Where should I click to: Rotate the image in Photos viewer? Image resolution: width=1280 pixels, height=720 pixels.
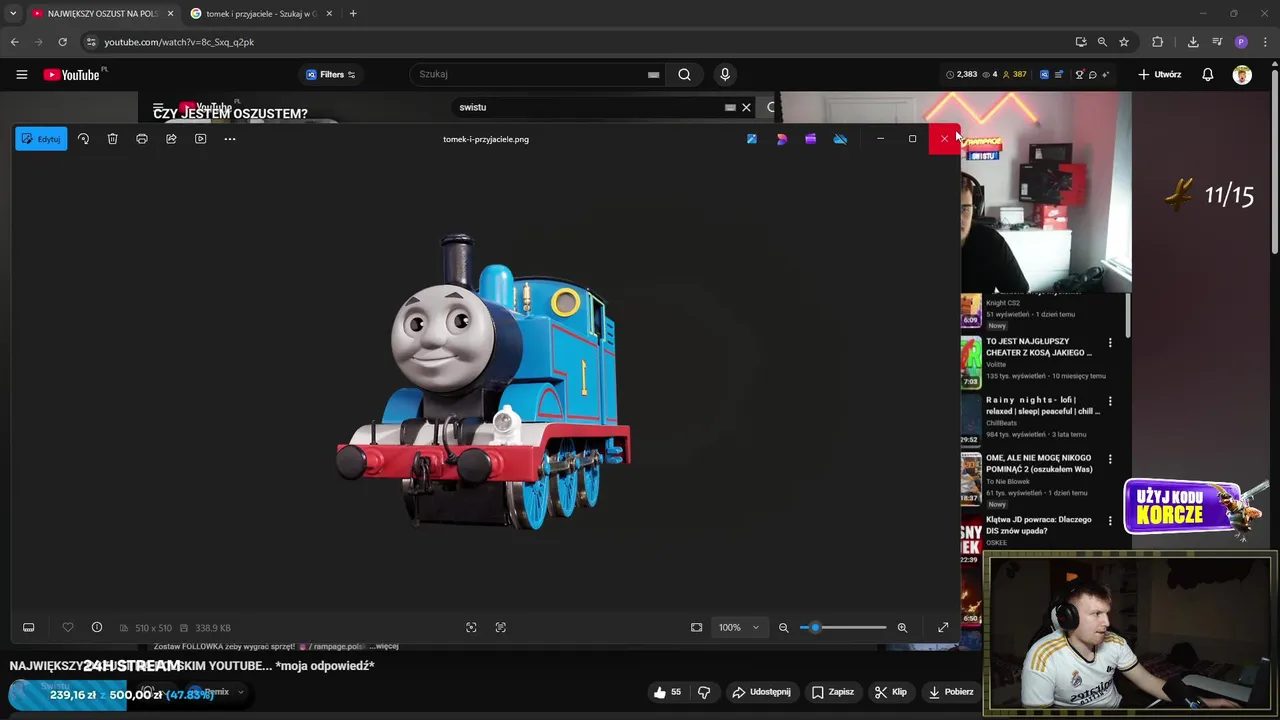click(x=83, y=139)
